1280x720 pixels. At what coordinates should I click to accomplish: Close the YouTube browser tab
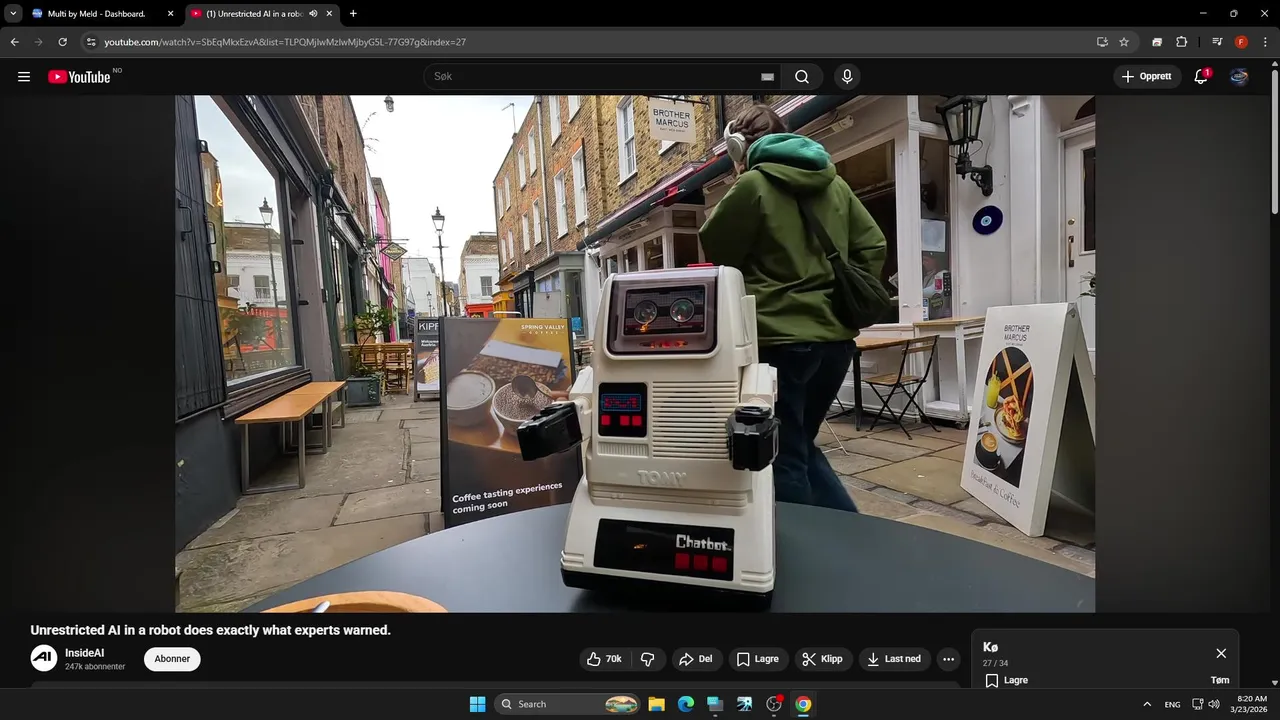329,14
